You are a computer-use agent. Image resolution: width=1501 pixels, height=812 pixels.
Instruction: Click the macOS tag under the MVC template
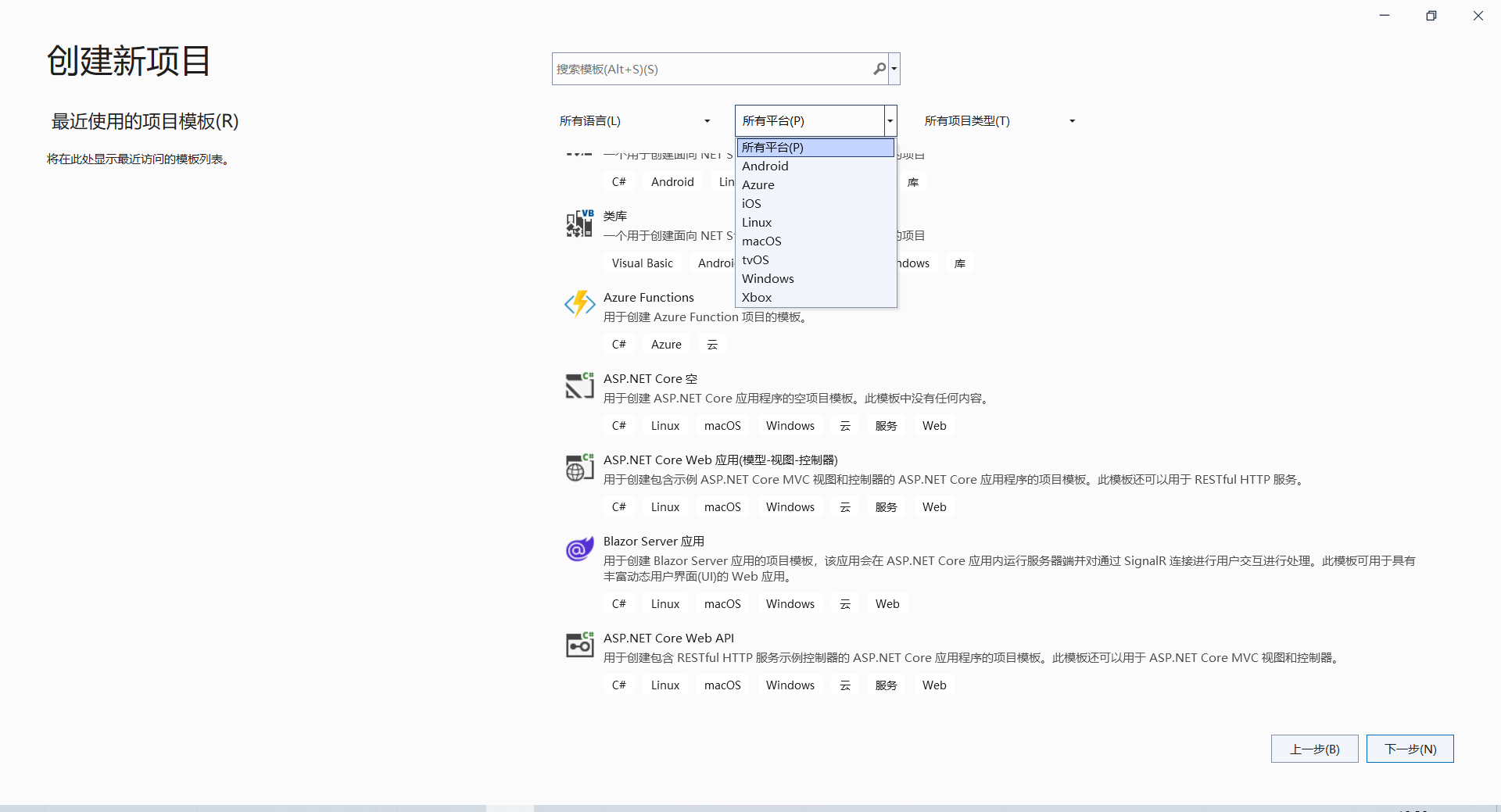(722, 507)
